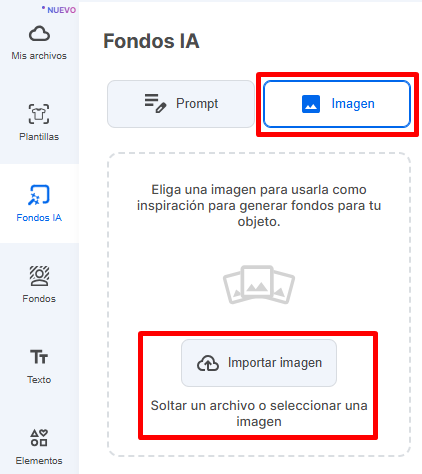Switch to the Imagen tab
The width and height of the screenshot is (422, 474).
337,104
